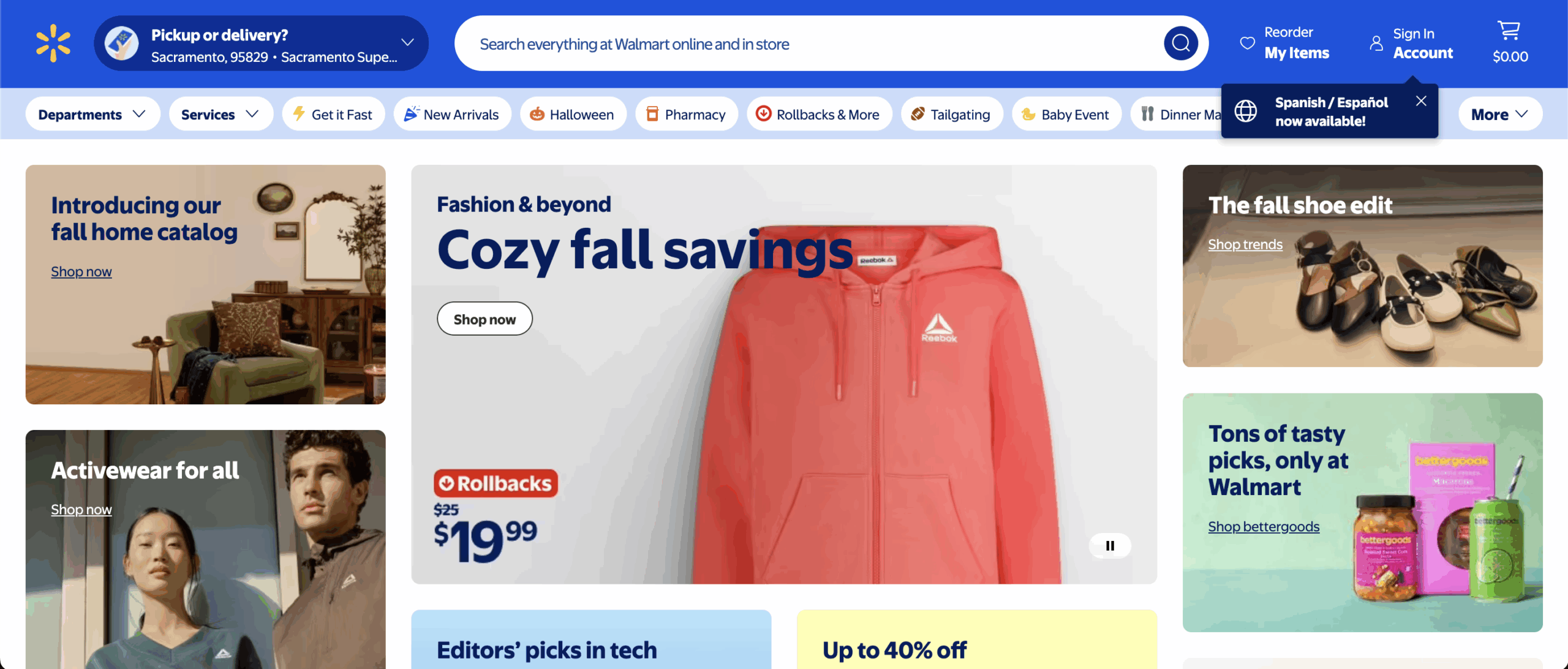Pause the hero banner carousel
This screenshot has height=669, width=1568.
(1110, 545)
